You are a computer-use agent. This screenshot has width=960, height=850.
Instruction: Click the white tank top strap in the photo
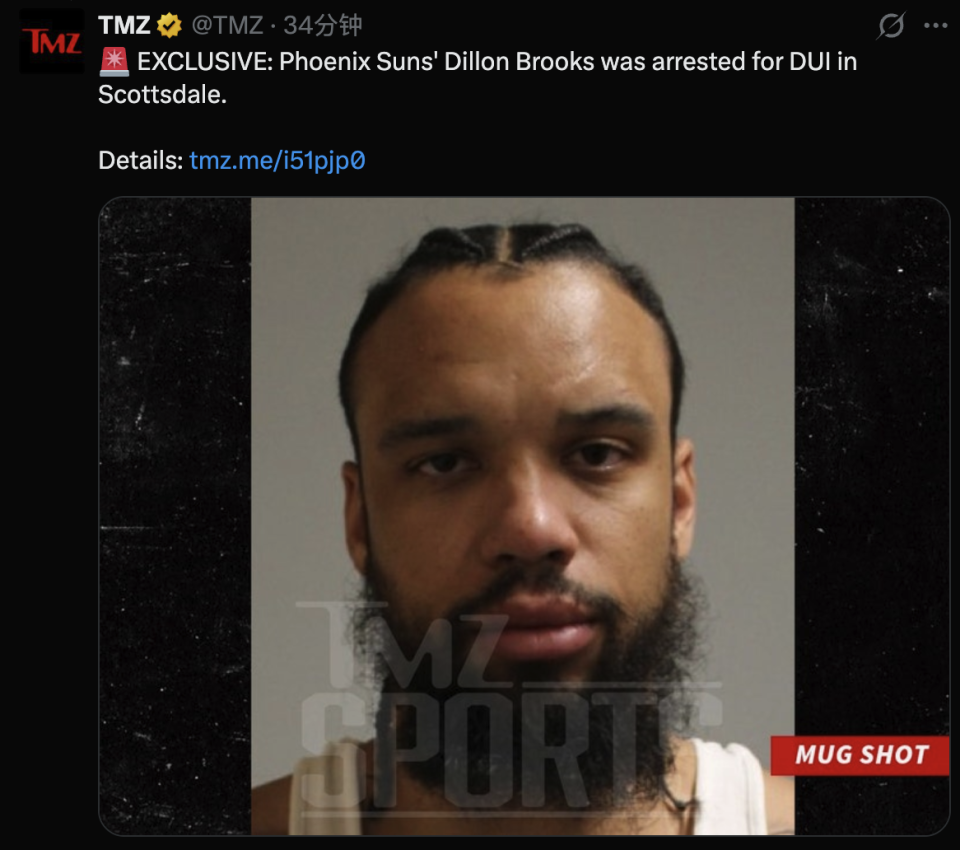point(729,787)
